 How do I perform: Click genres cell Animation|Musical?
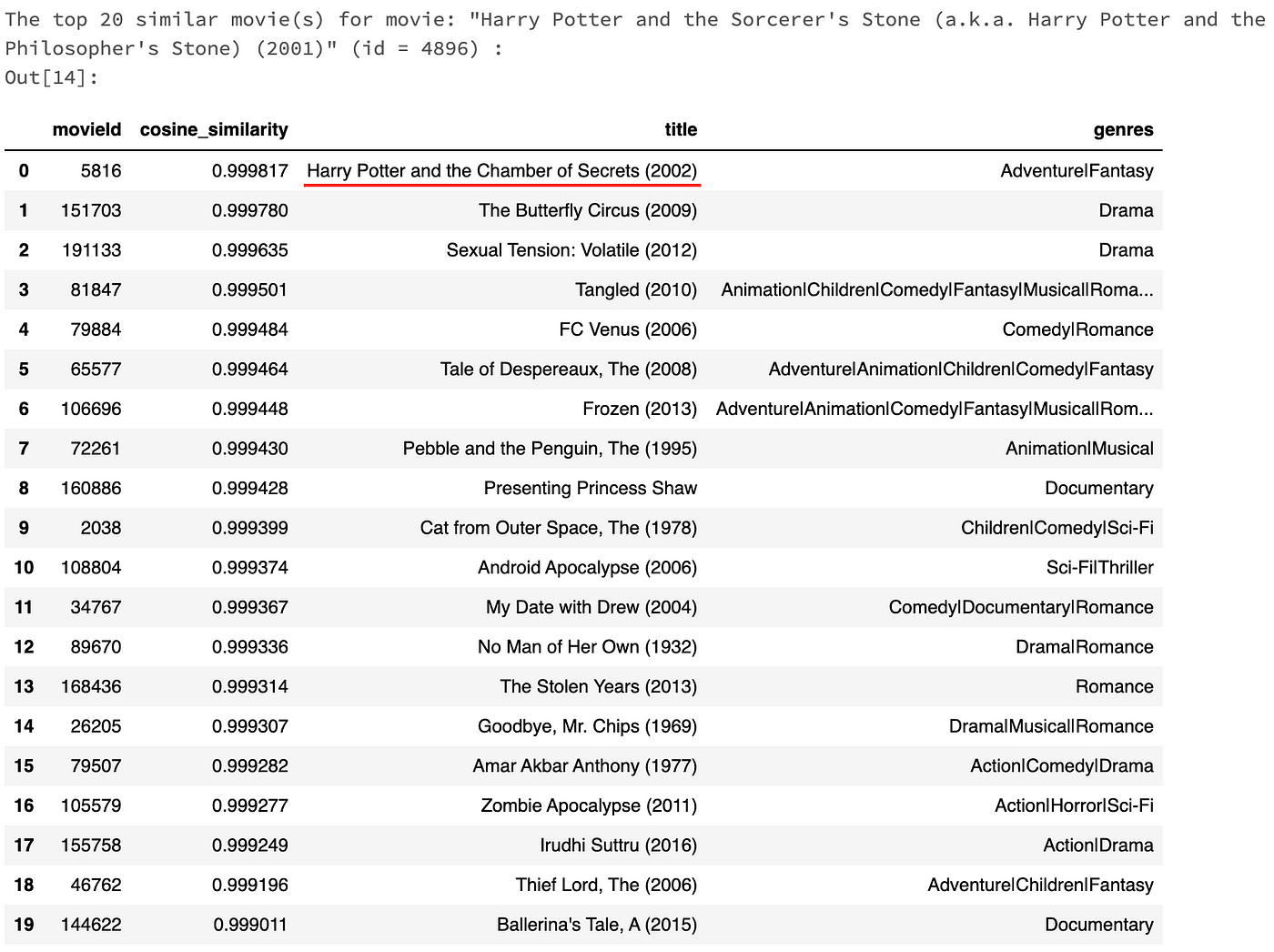[1079, 449]
